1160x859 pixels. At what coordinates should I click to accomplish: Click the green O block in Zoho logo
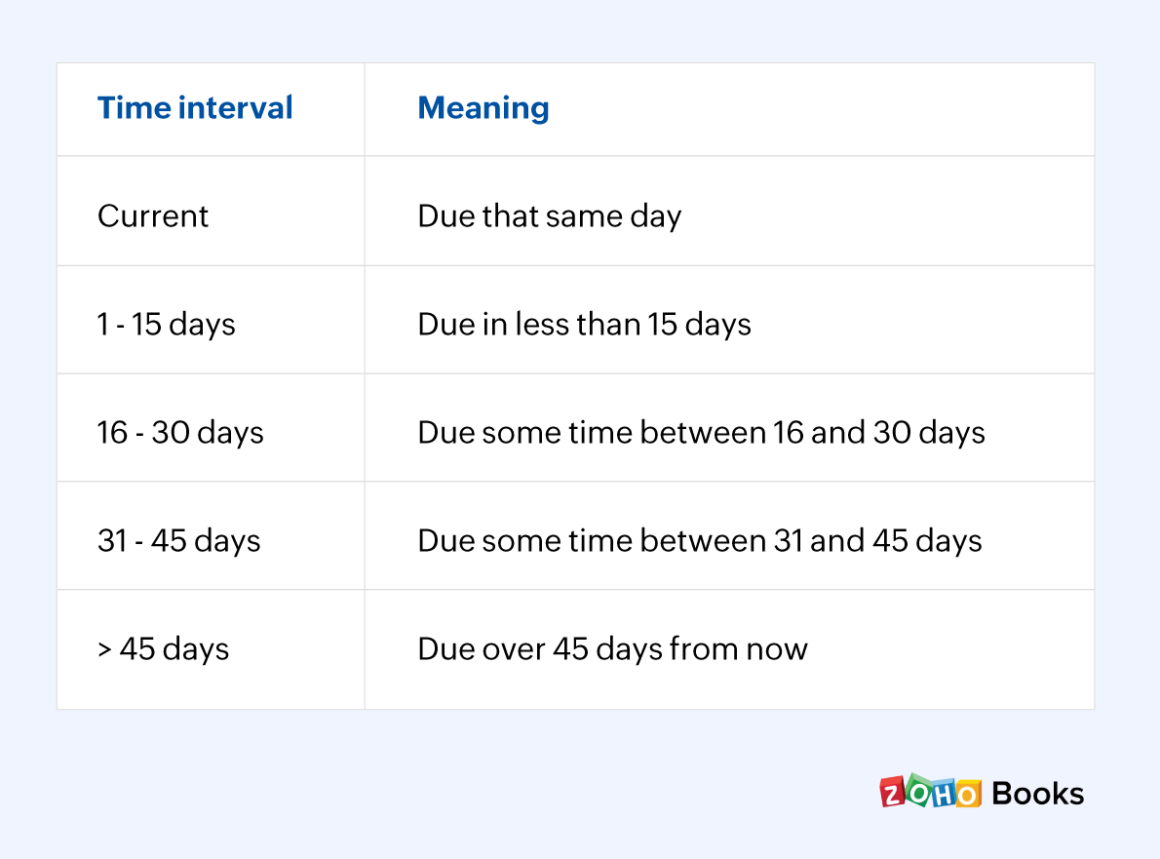[918, 792]
